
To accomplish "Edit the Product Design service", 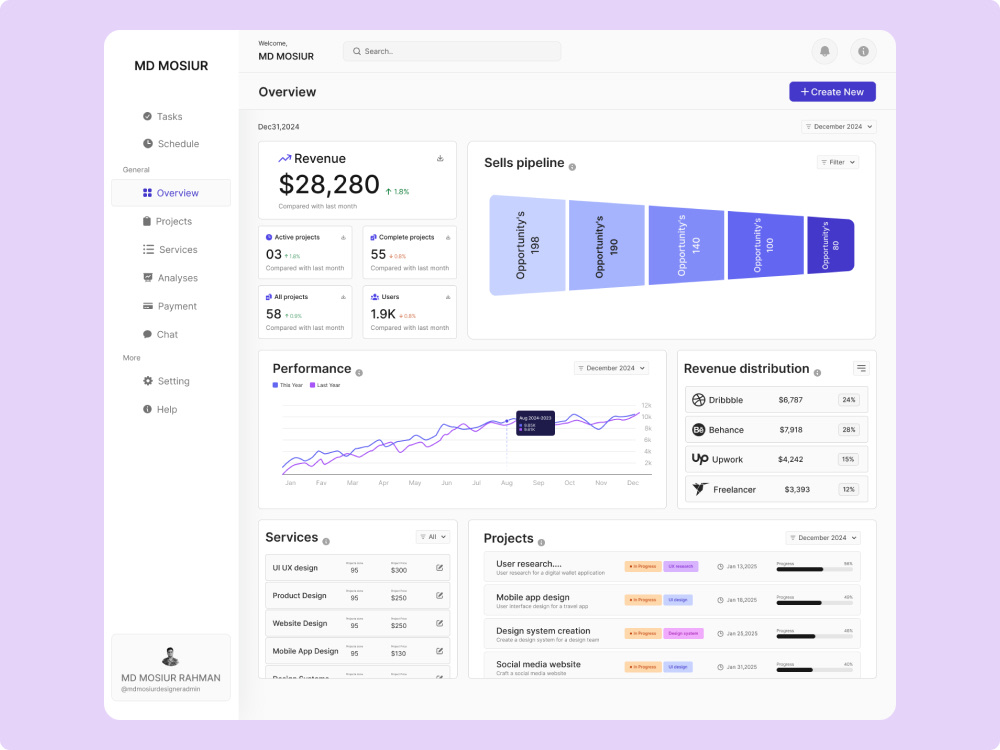I will click(x=439, y=596).
